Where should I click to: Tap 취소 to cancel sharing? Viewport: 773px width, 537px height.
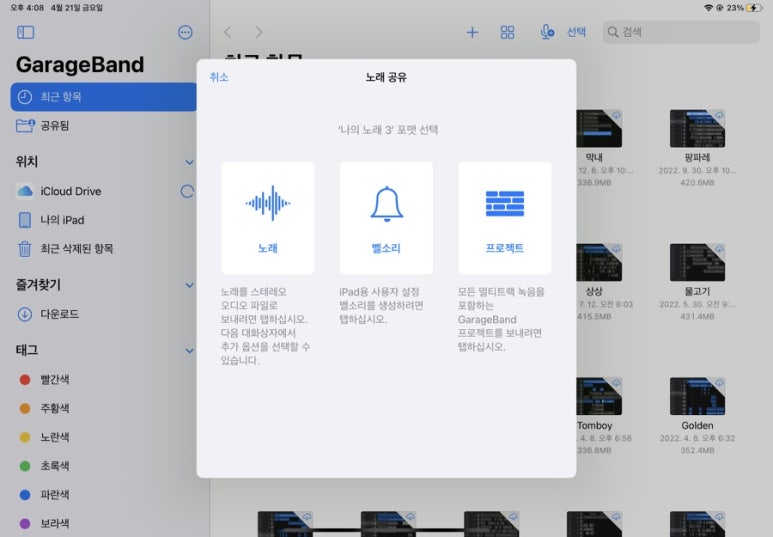[219, 77]
